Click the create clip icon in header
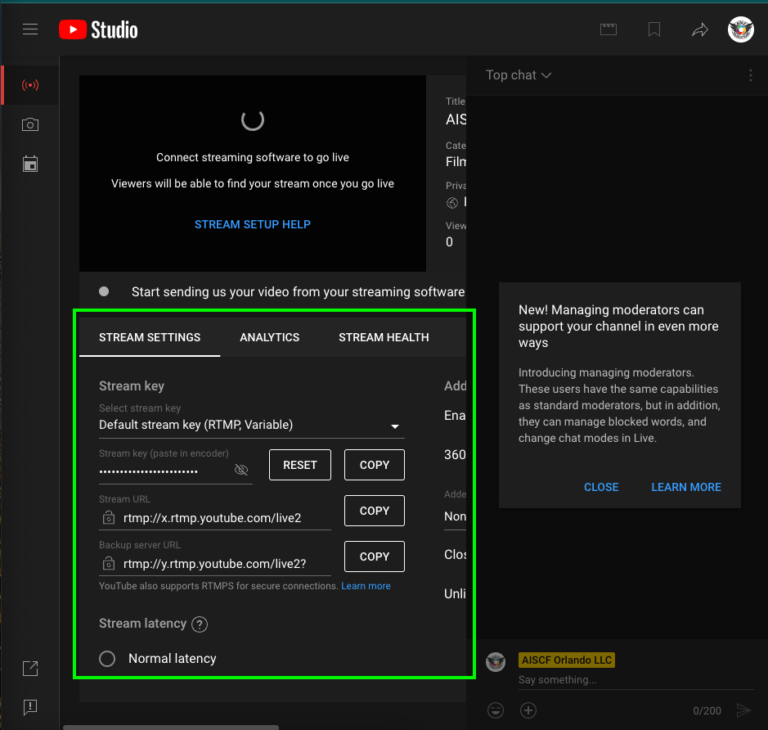The image size is (768, 730). coord(608,30)
